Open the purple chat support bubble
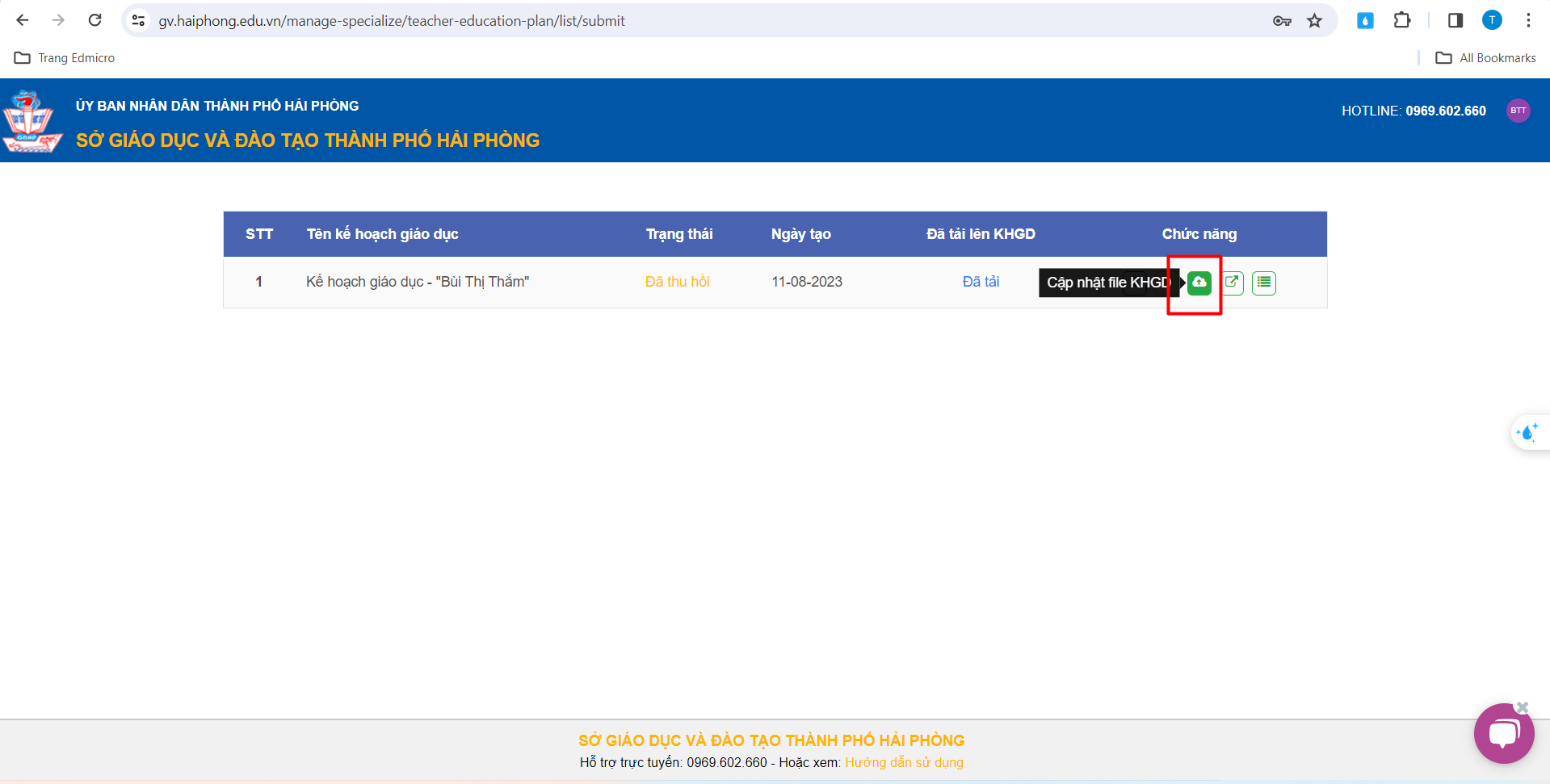This screenshot has width=1550, height=784. (1502, 734)
